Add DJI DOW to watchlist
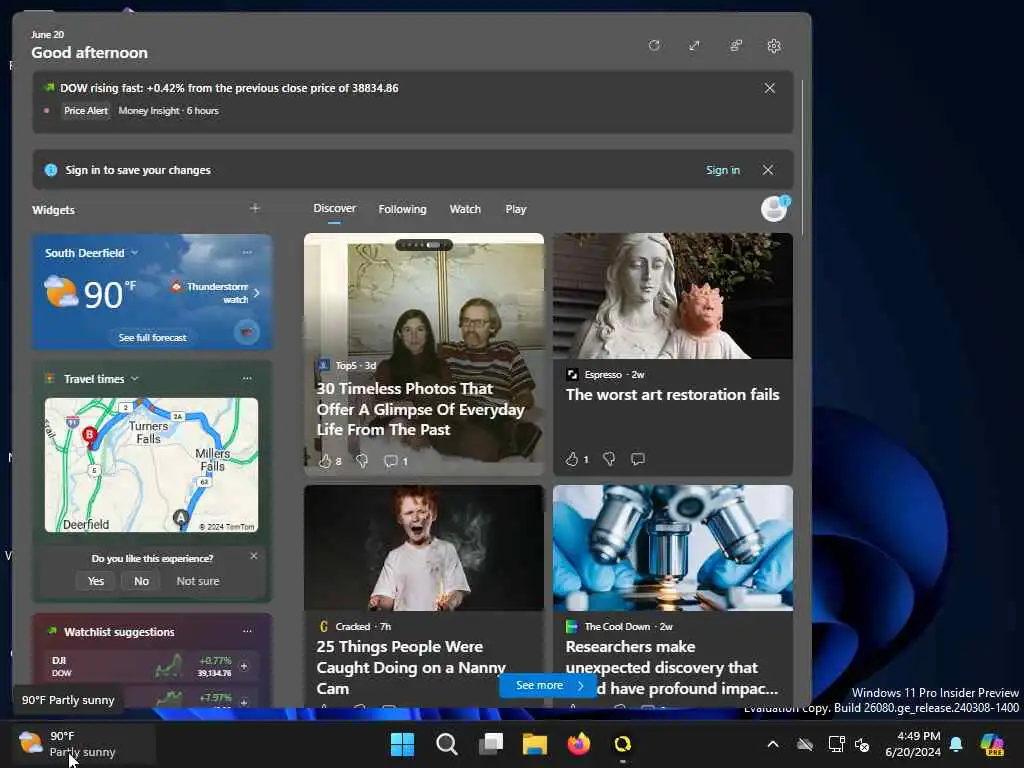 (244, 666)
